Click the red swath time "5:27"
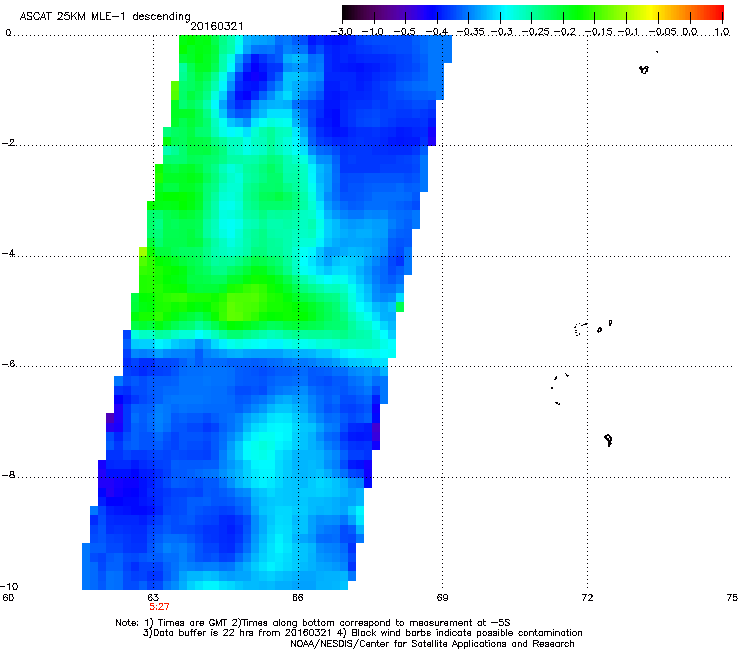The width and height of the screenshot is (740, 650). (159, 607)
